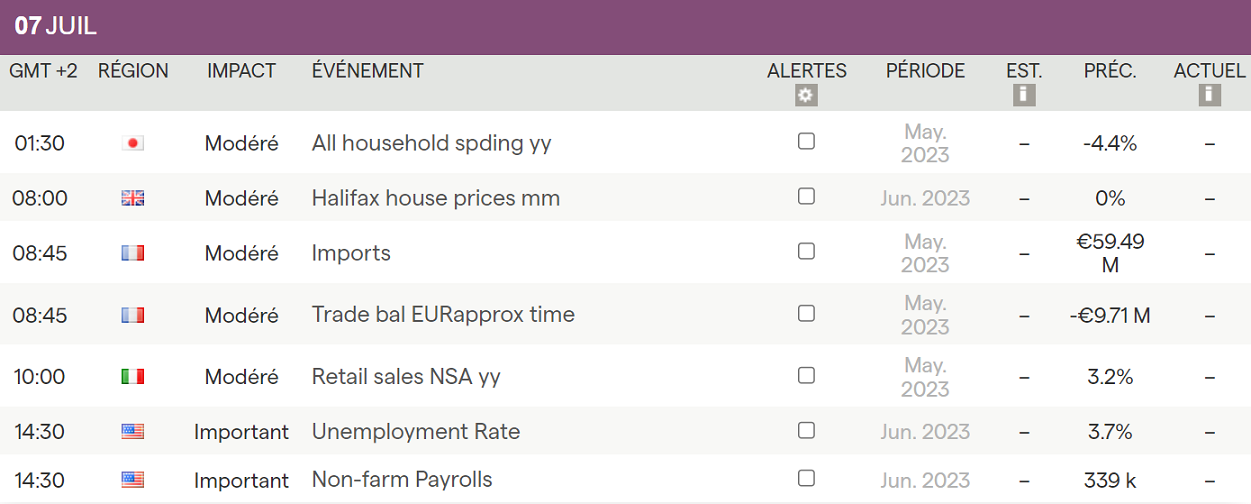Open the Trade bal EURapprox time event
1251x504 pixels.
tap(443, 315)
